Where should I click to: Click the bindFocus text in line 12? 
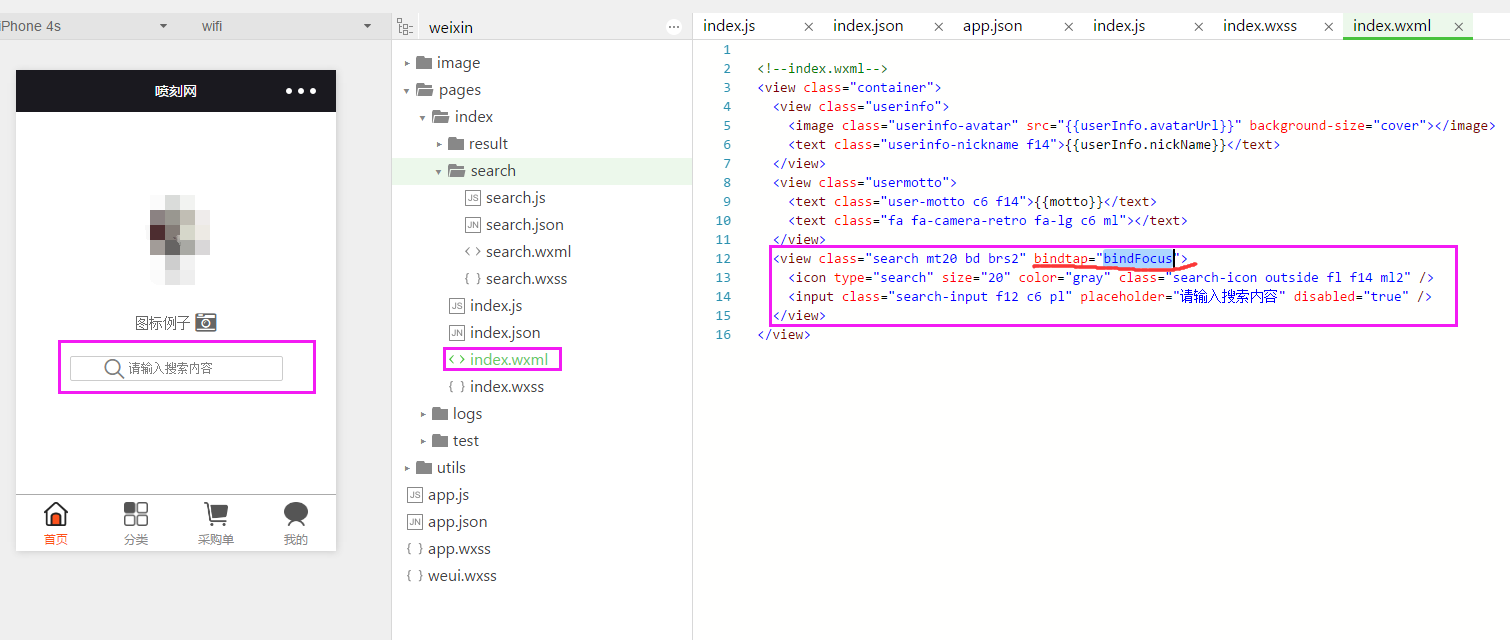point(1138,259)
